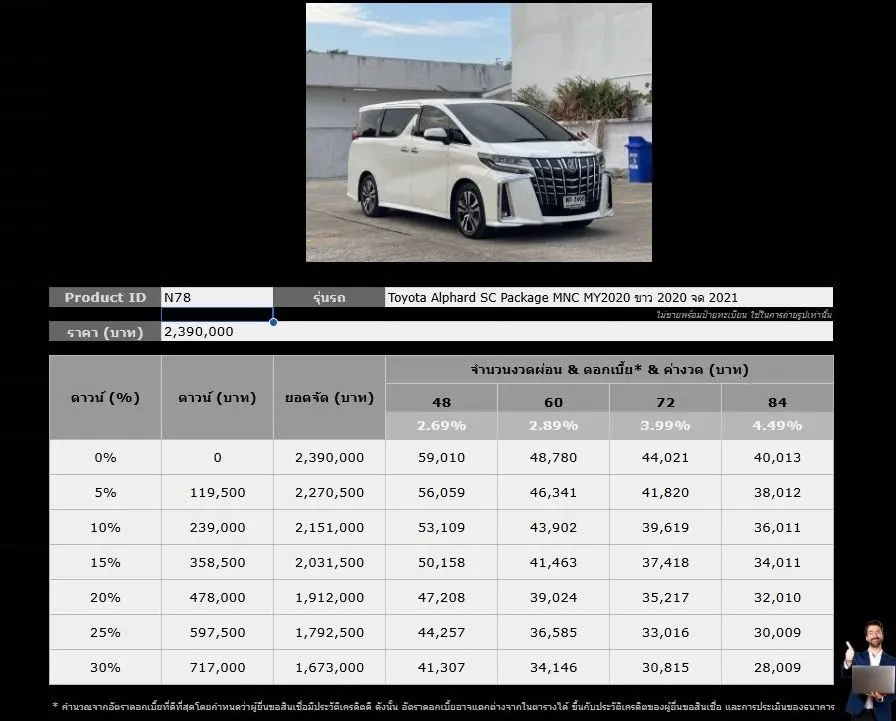Image resolution: width=896 pixels, height=721 pixels.
Task: Select the 25% down payment row label
Action: click(x=105, y=632)
